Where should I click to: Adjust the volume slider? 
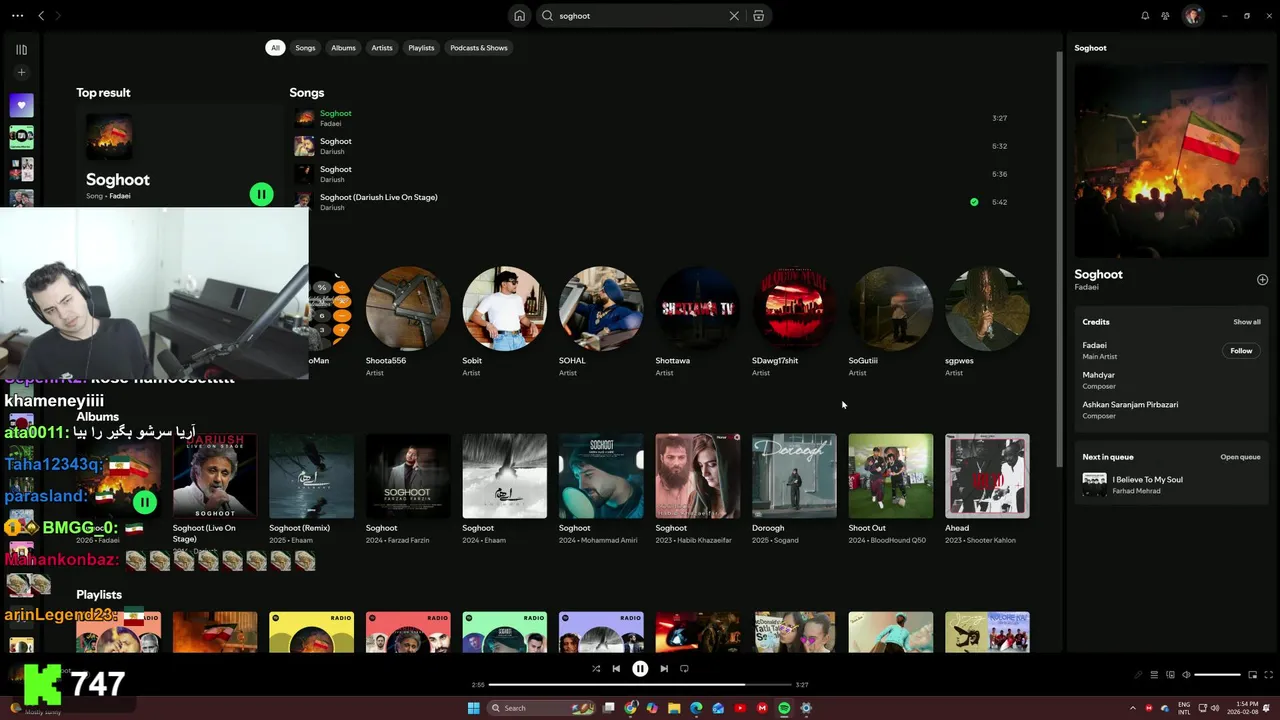coord(1217,675)
